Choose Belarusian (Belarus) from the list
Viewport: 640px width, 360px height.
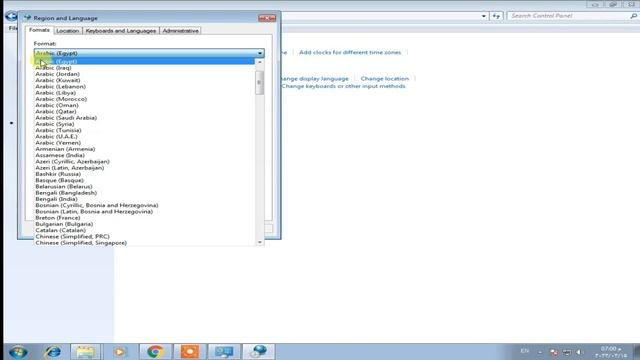pyautogui.click(x=144, y=186)
